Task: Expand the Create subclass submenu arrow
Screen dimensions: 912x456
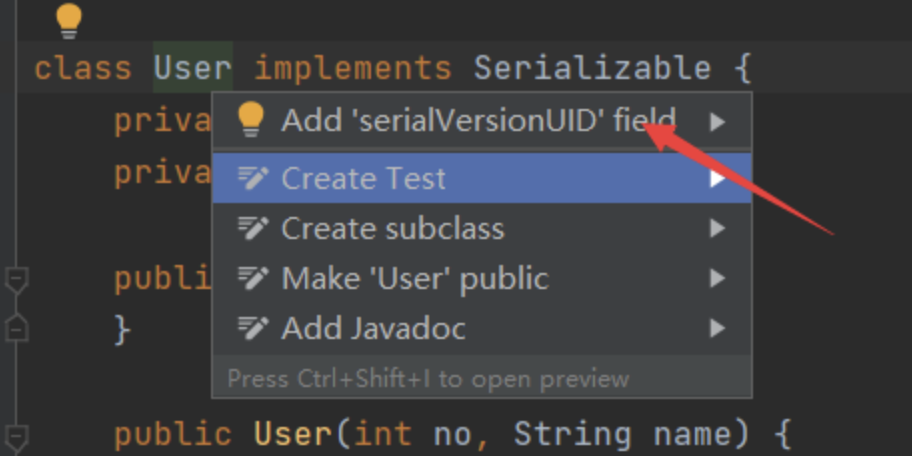Action: [716, 229]
